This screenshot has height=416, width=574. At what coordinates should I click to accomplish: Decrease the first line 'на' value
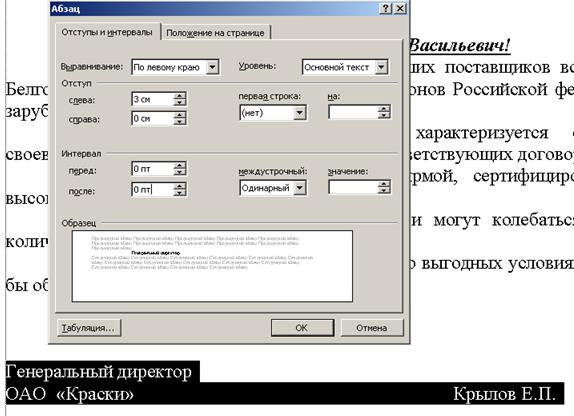click(384, 116)
